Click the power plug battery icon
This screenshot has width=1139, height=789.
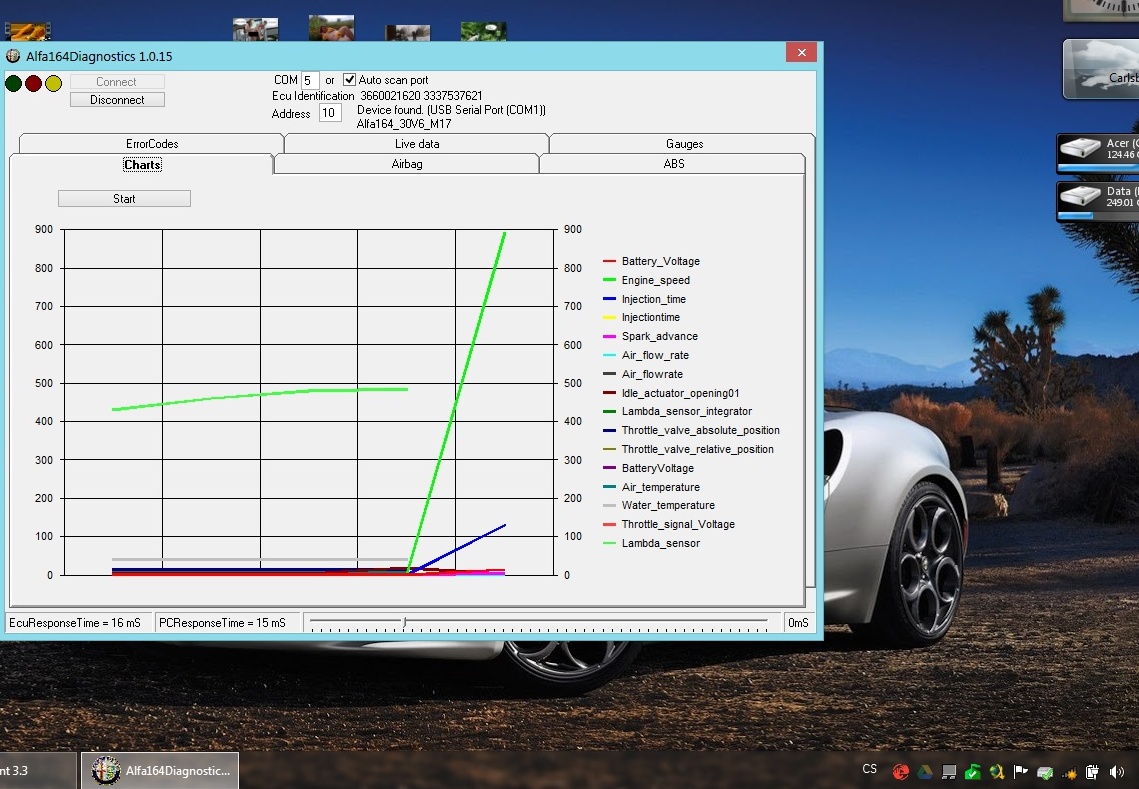pyautogui.click(x=1093, y=772)
